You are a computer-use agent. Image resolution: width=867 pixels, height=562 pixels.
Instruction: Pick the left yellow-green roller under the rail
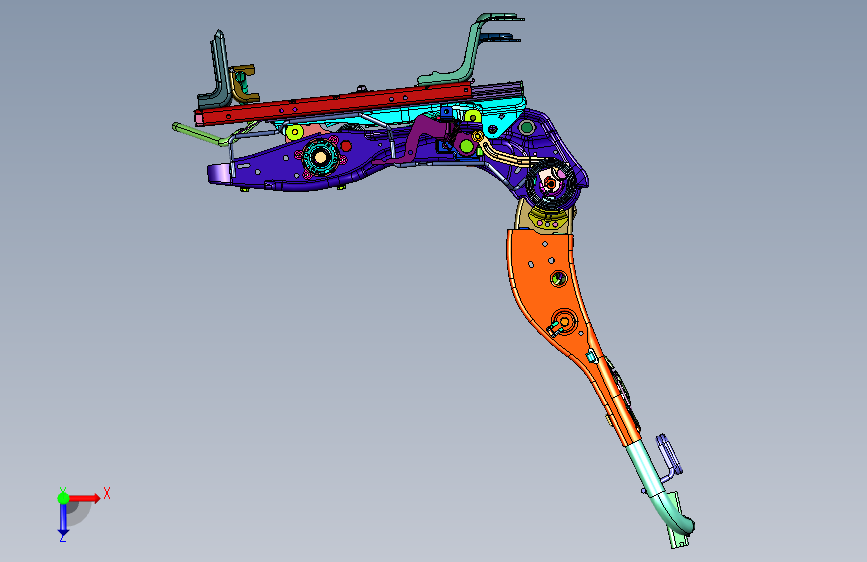point(294,132)
